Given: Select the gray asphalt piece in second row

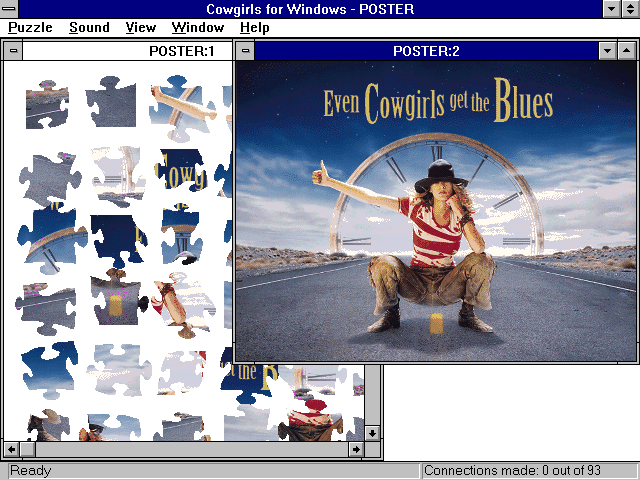Looking at the screenshot, I should coord(50,179).
